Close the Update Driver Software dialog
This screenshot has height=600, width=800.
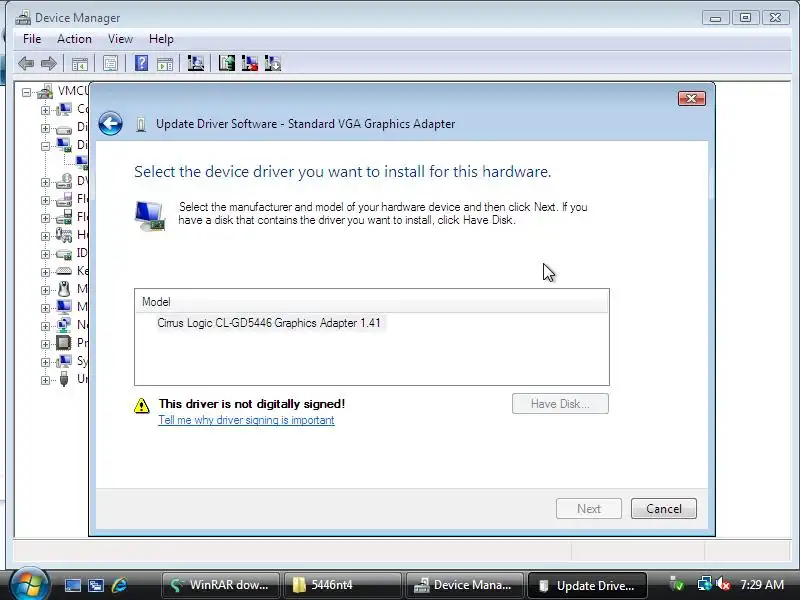pos(692,98)
